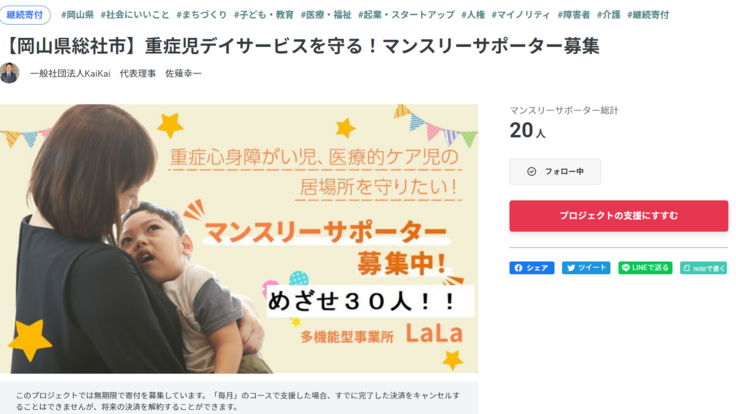Viewport: 736px width, 414px height.
Task: Toggle the フォロー中 follow button
Action: [x=555, y=172]
